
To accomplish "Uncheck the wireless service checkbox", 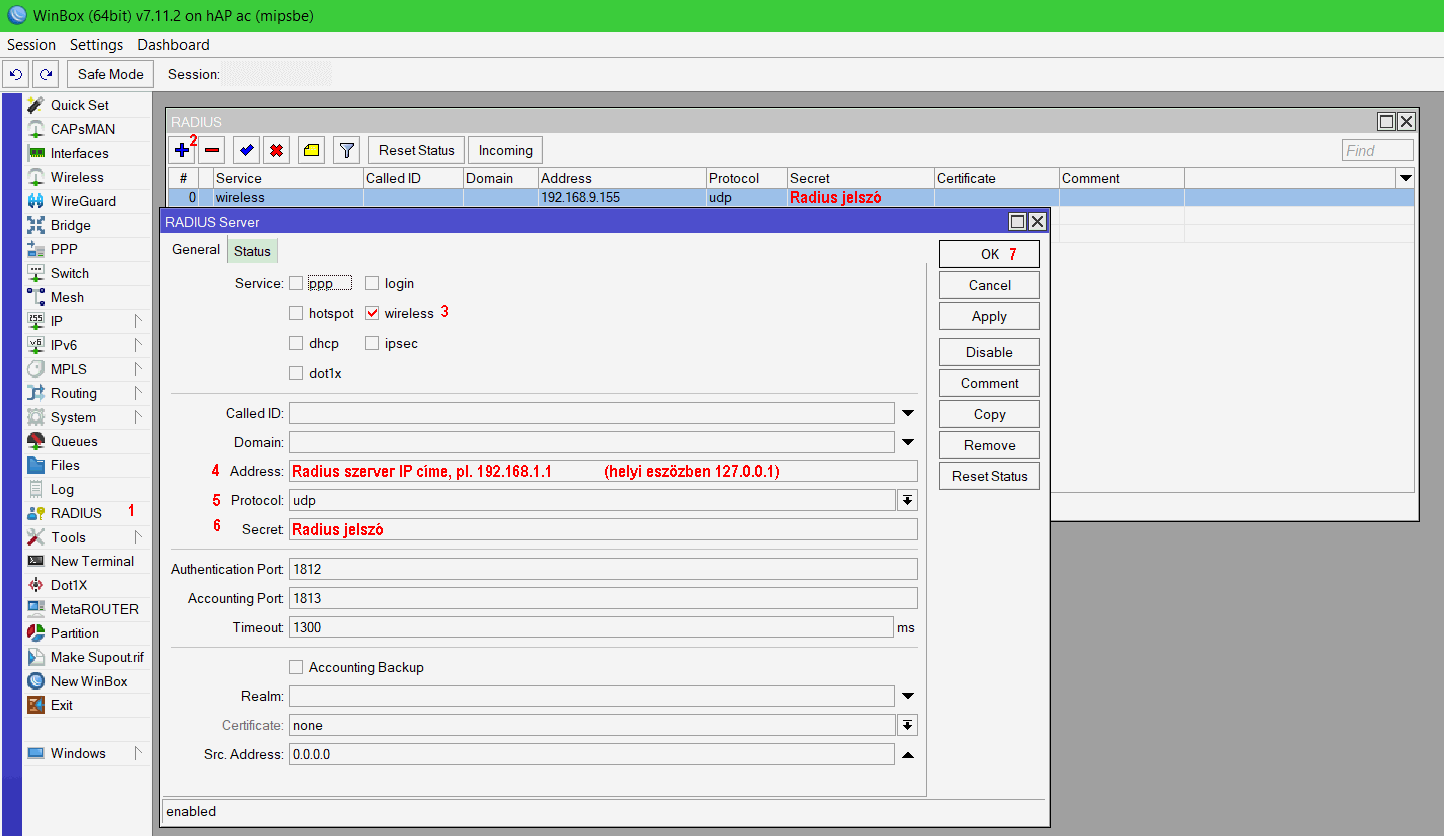I will [x=372, y=313].
